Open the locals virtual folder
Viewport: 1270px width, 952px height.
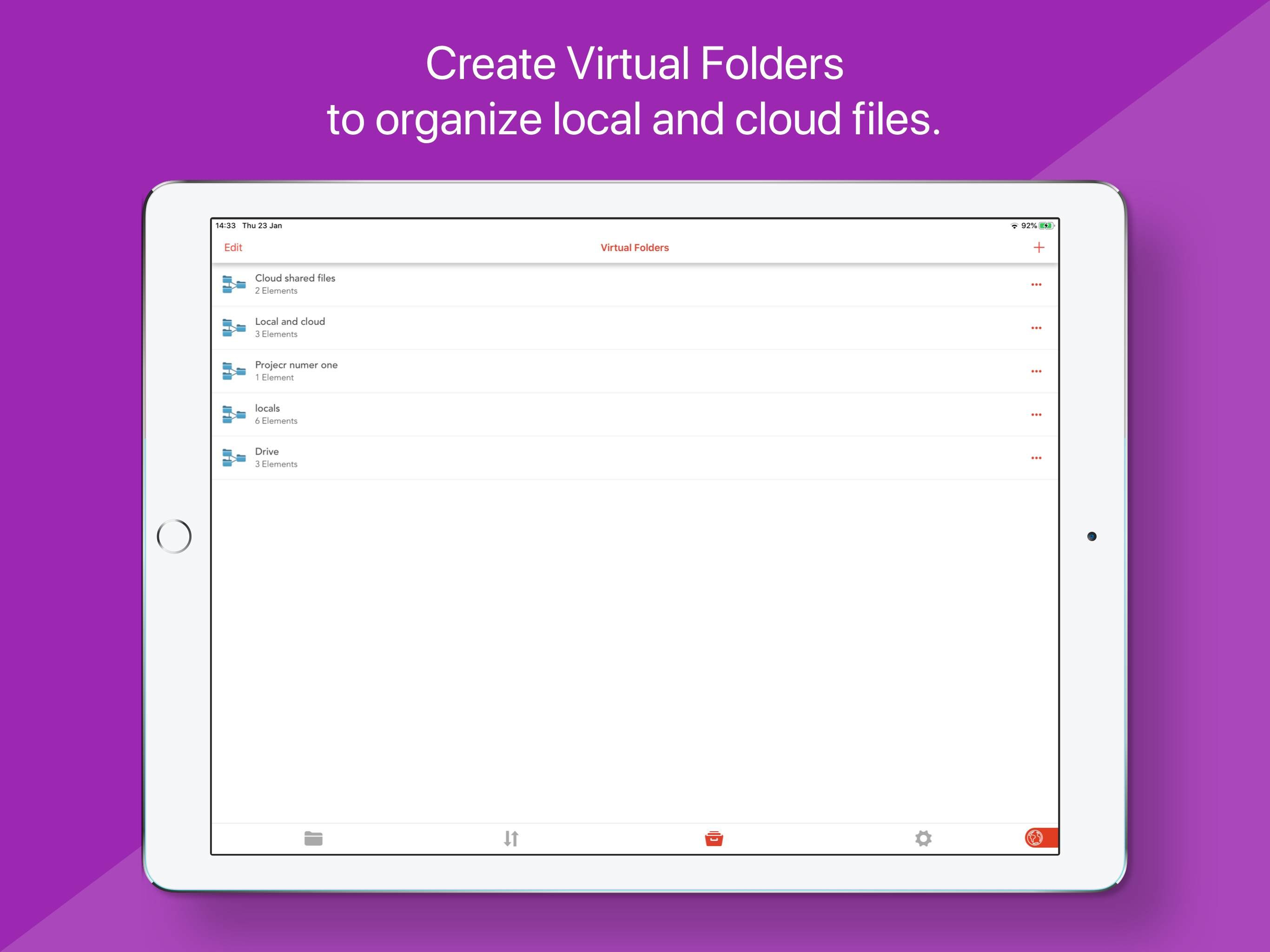pos(268,408)
